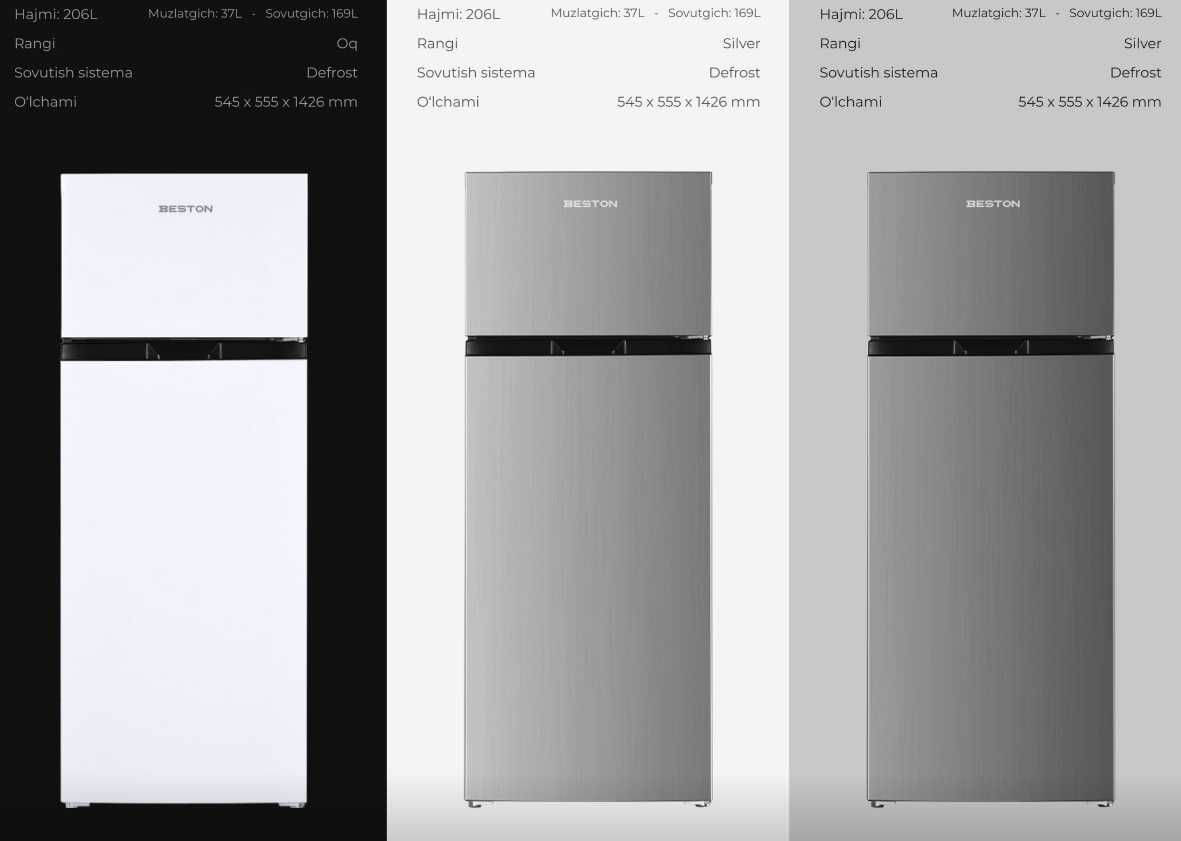Click 'Hajmi: 206L' in the white panel
This screenshot has height=841, width=1181.
pos(458,14)
